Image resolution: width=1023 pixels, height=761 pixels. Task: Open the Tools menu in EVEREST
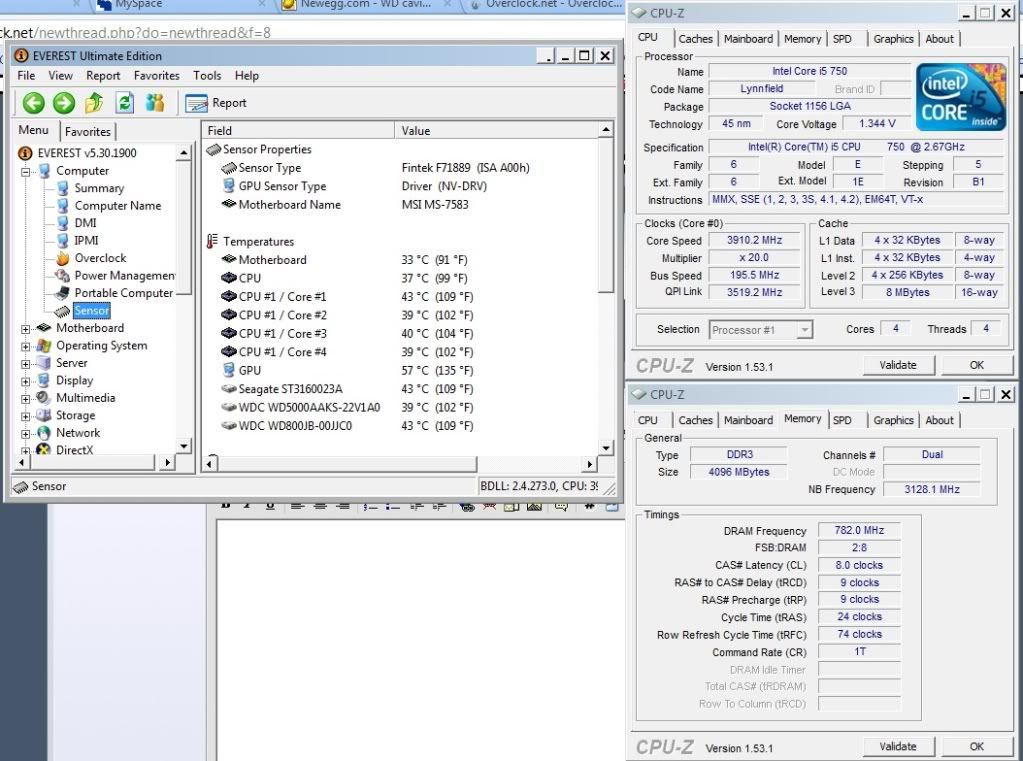(x=207, y=75)
